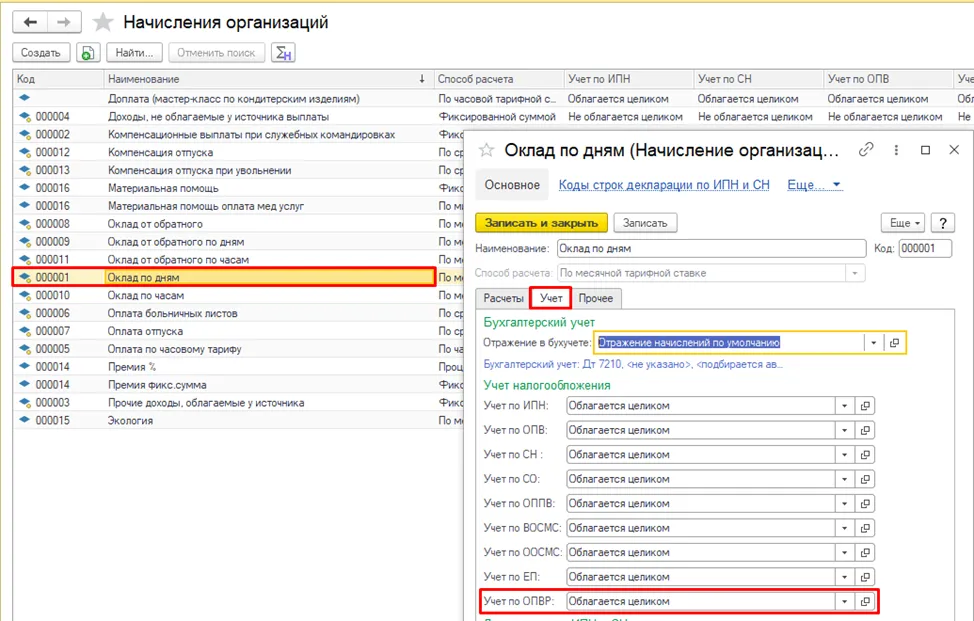The image size is (974, 621).
Task: Open the linked item for Учет по ООСМС
Action: (865, 552)
